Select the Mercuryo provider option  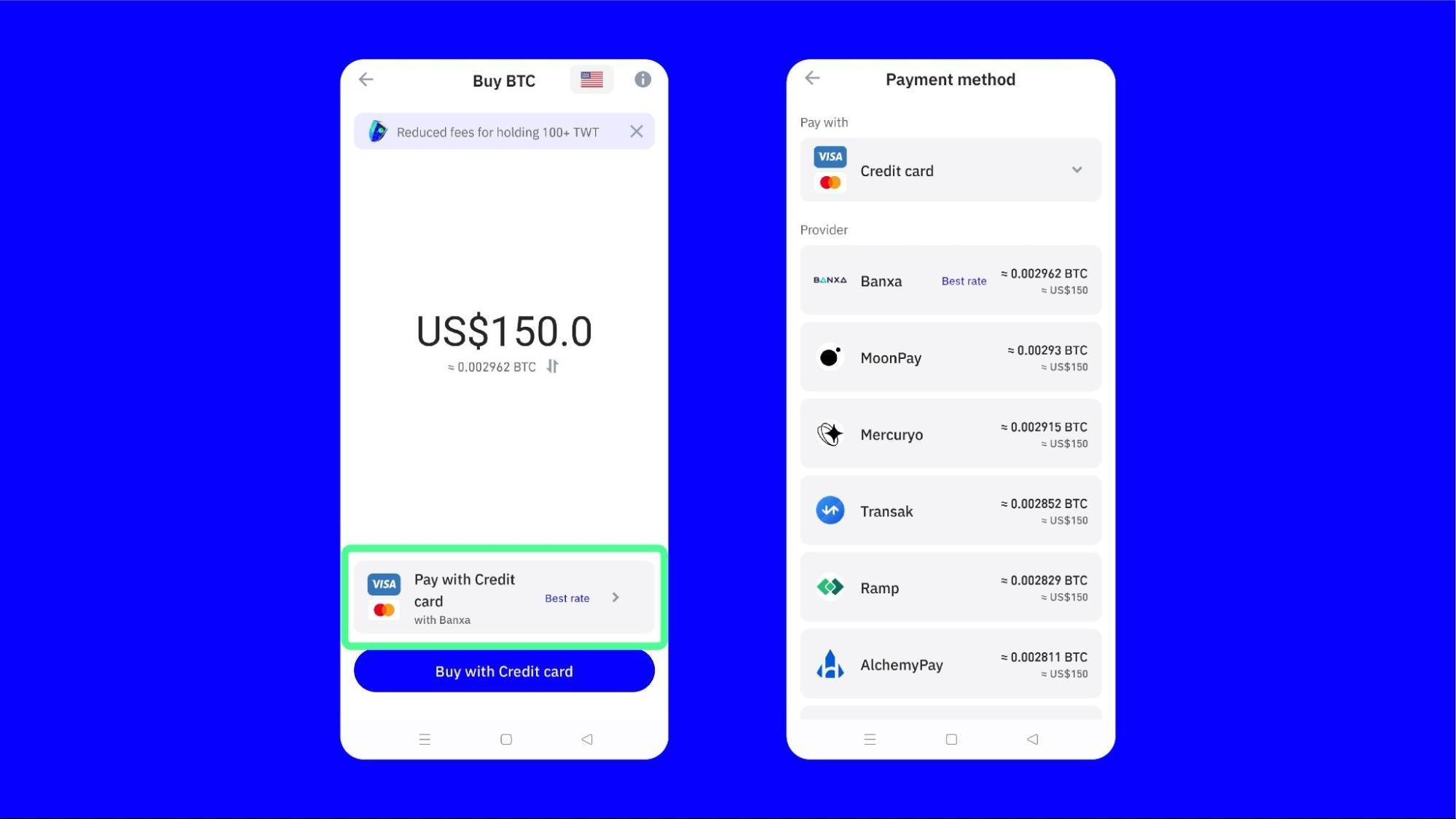point(950,434)
